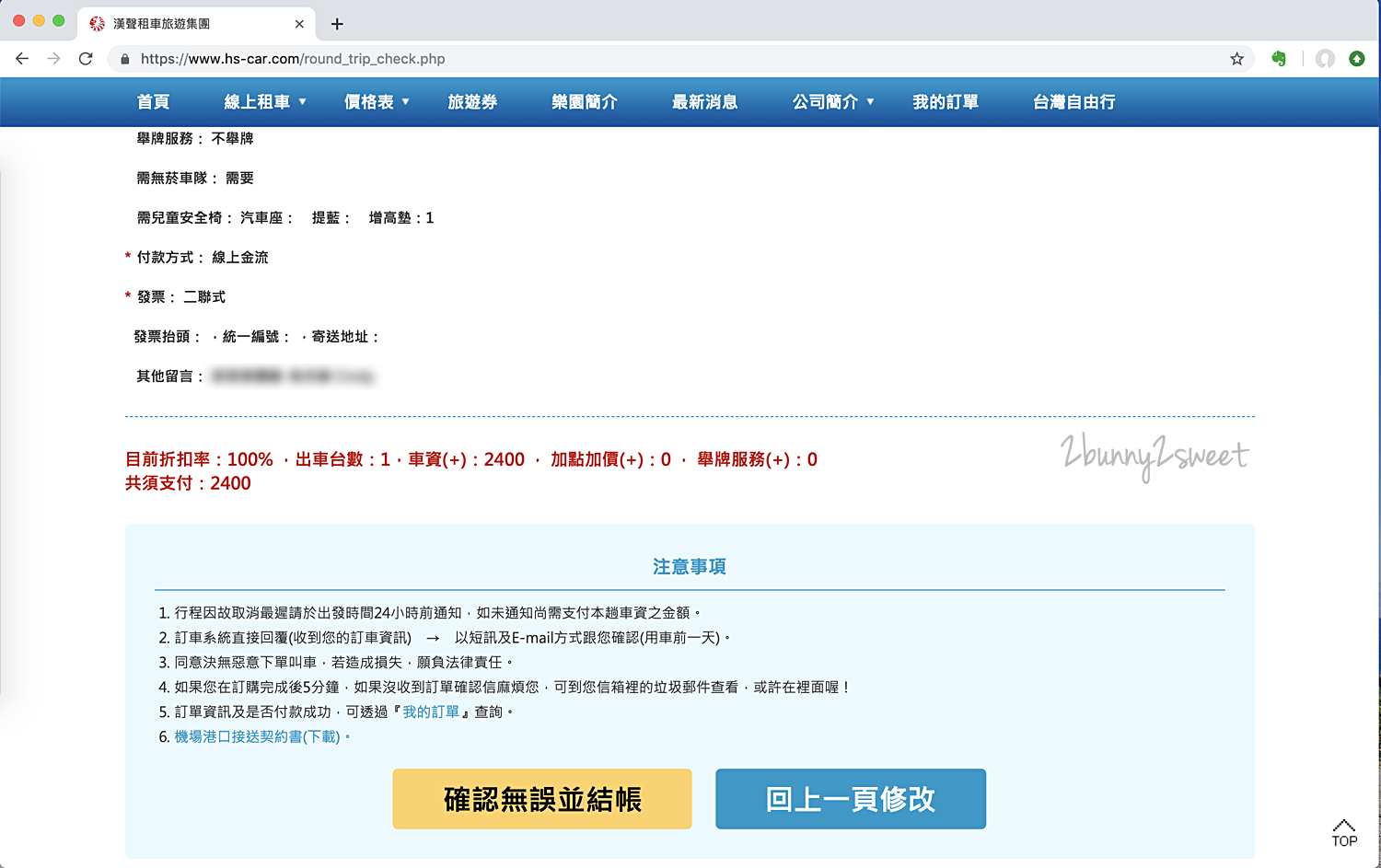Click 回上一頁修改 button
The width and height of the screenshot is (1381, 868).
coord(851,799)
